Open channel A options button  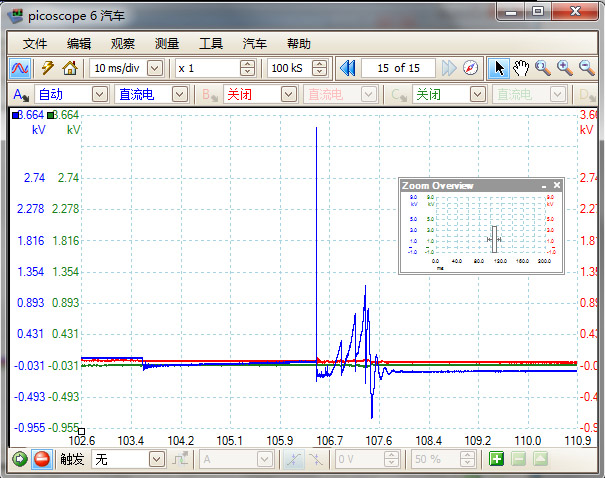pyautogui.click(x=20, y=95)
